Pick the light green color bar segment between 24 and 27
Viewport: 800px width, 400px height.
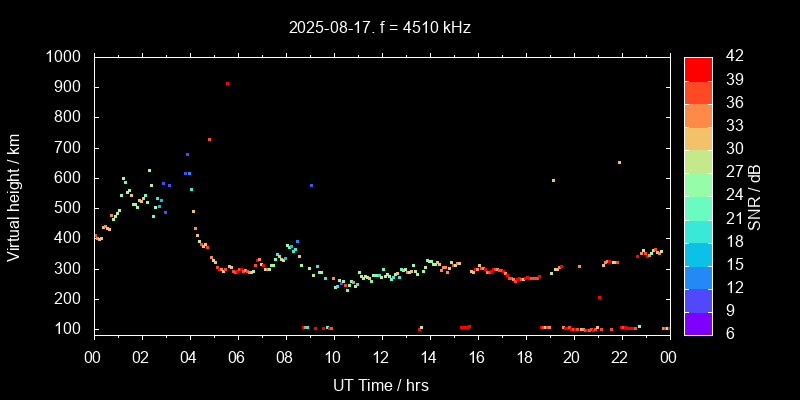(x=697, y=184)
